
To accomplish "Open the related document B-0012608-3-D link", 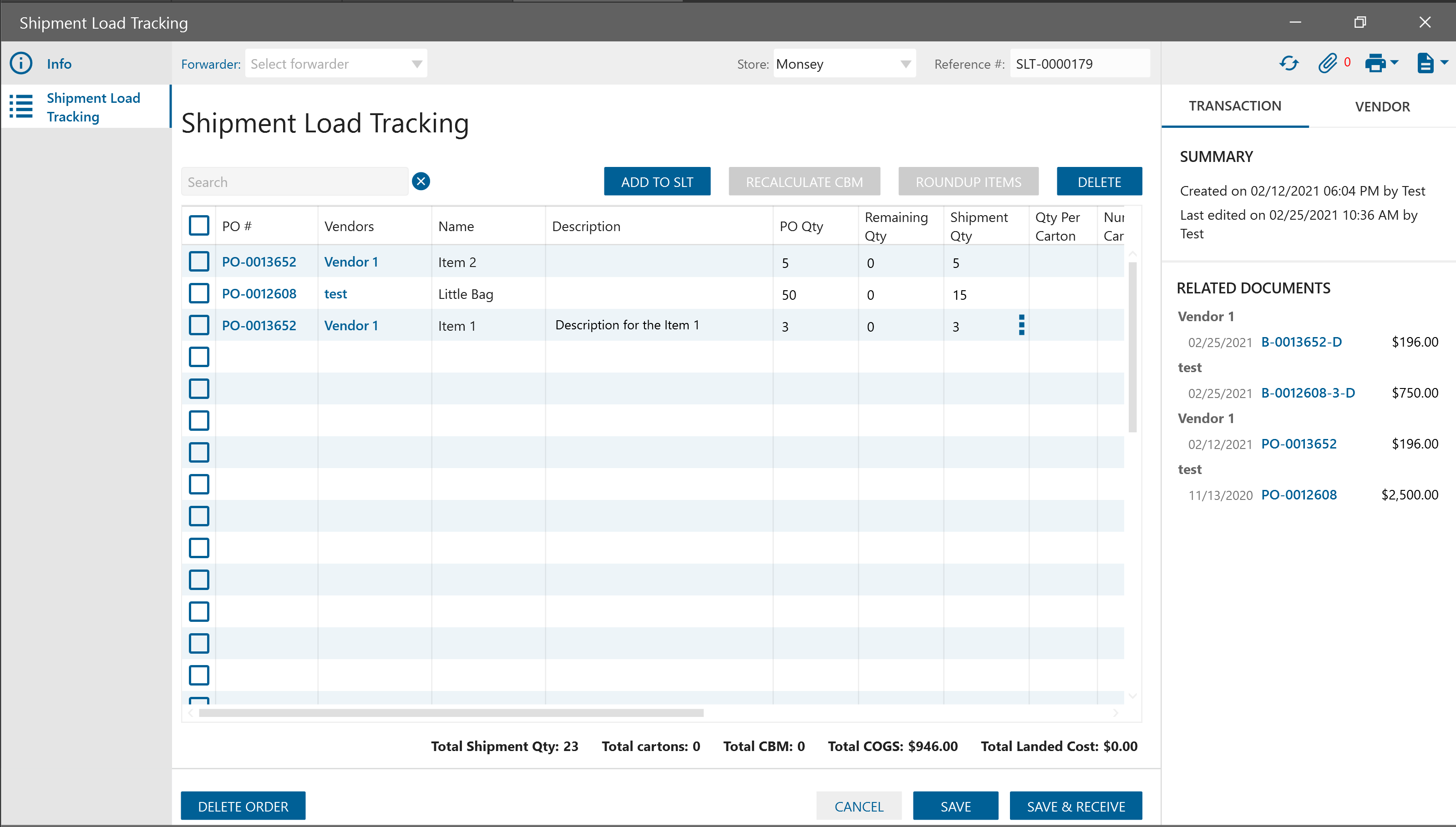I will point(1308,393).
